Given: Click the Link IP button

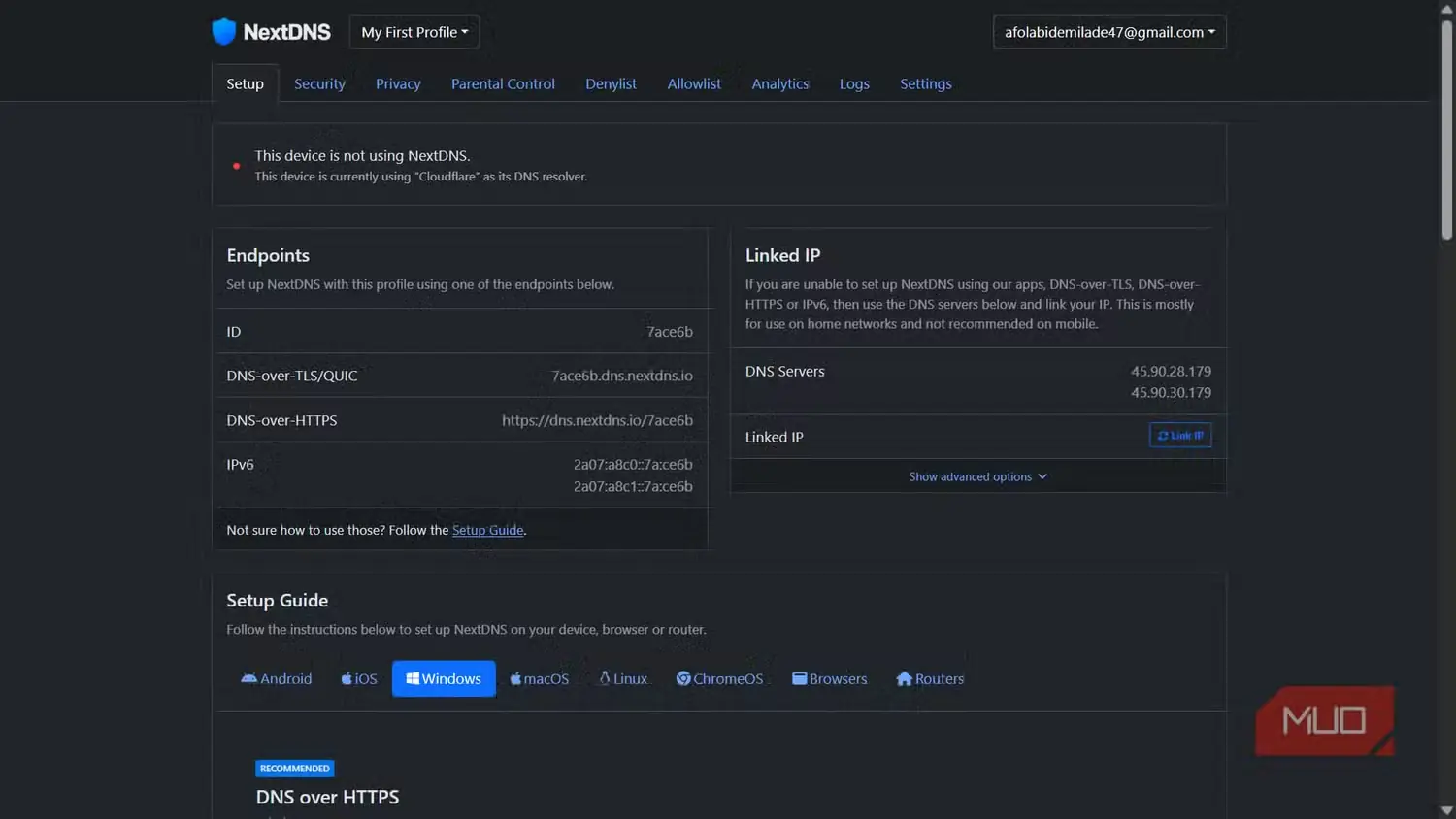Looking at the screenshot, I should [x=1180, y=436].
